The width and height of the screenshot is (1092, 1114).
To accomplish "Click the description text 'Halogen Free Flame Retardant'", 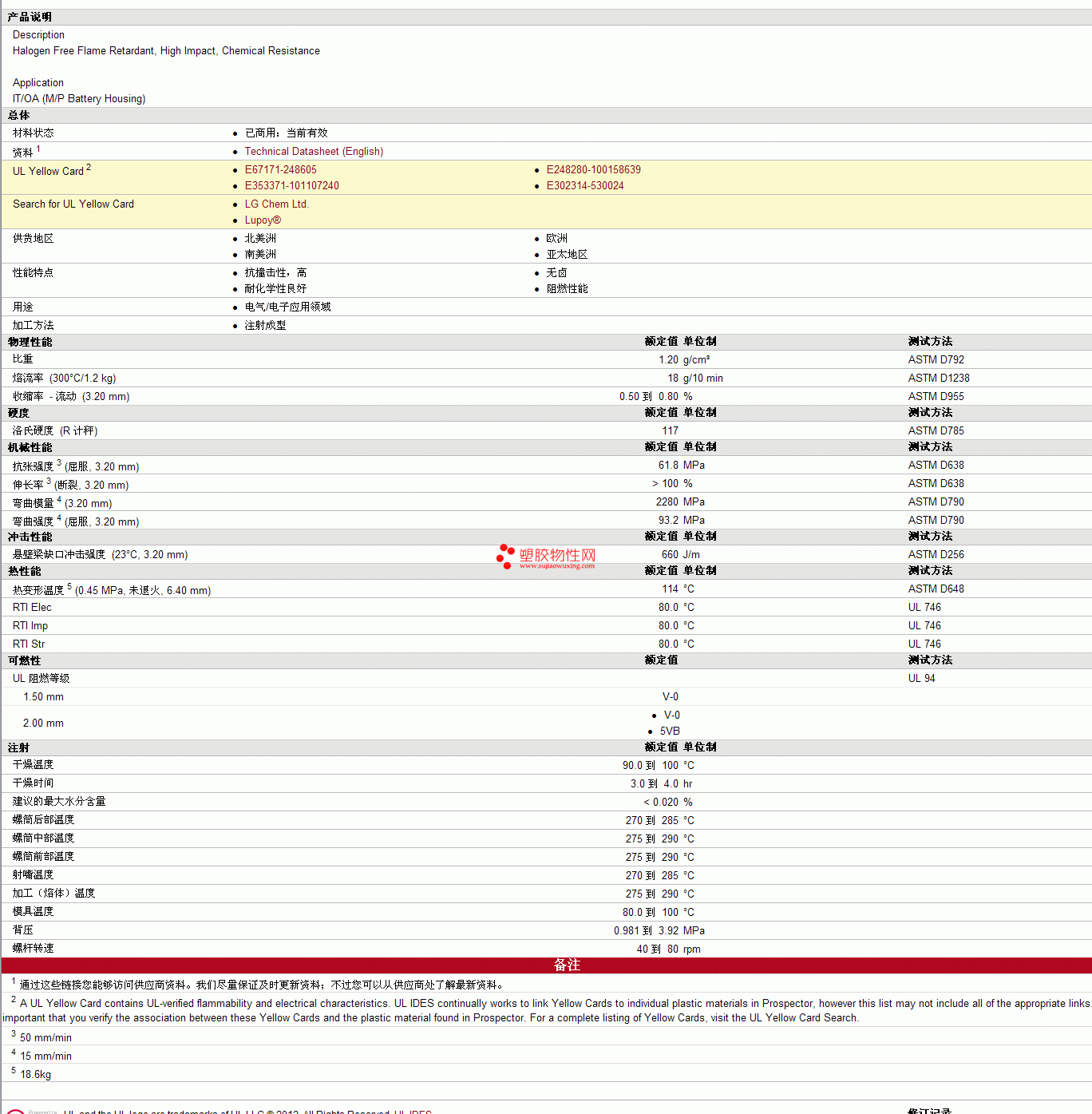I will point(83,51).
